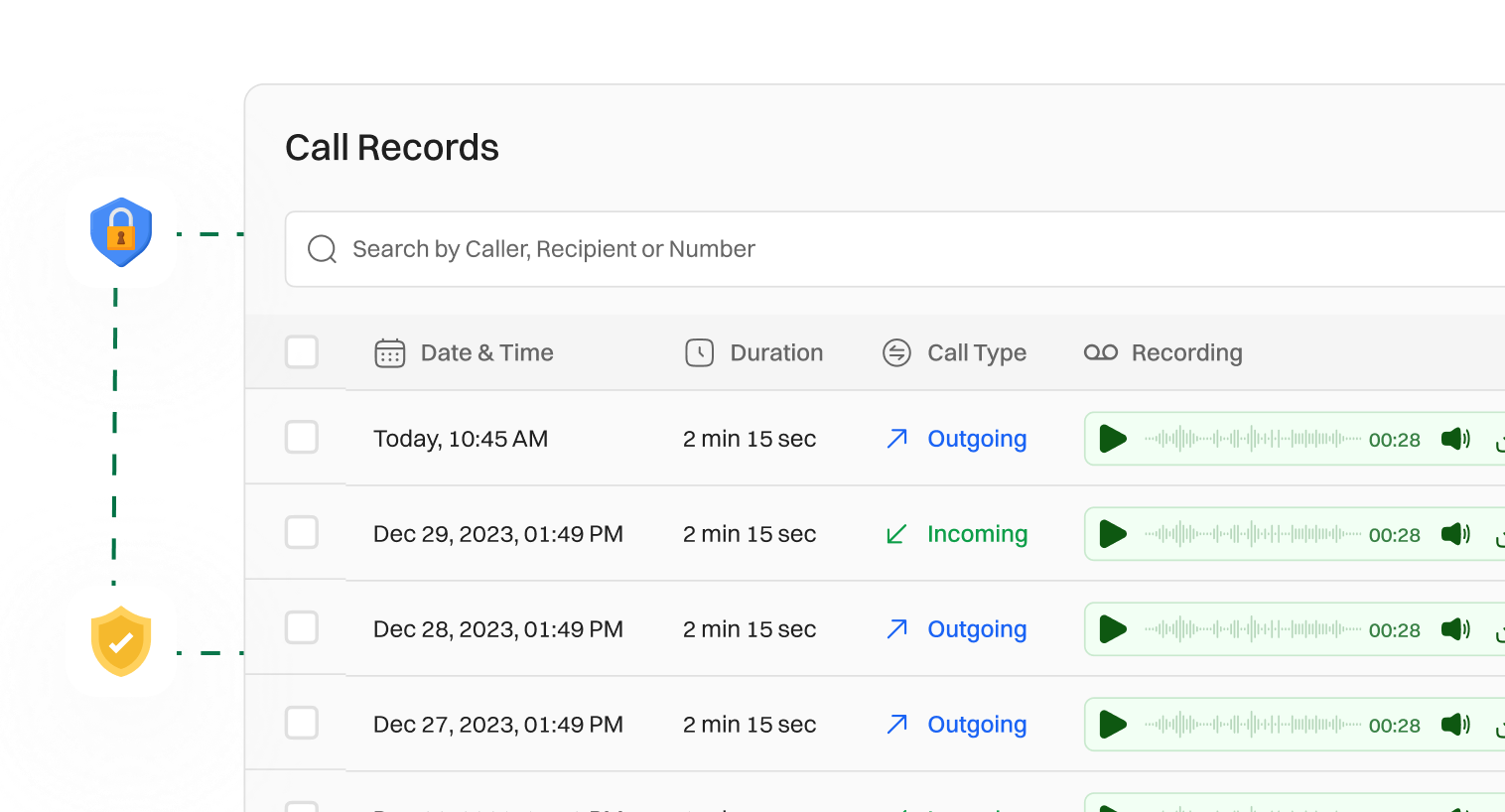This screenshot has width=1505, height=812.
Task: Click the yellow checkmark shield icon
Action: [x=121, y=641]
